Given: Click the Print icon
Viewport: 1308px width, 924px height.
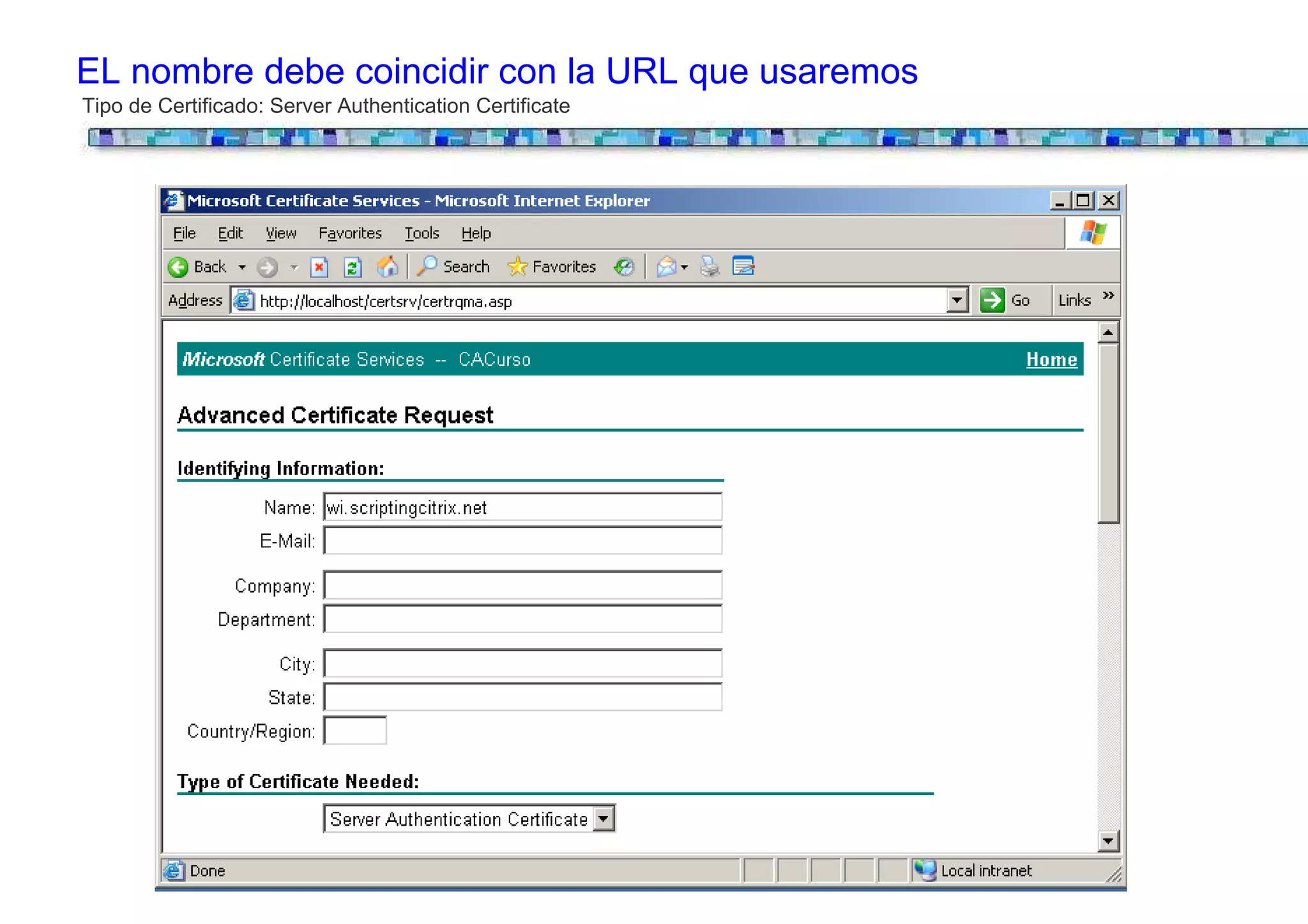Looking at the screenshot, I should click(710, 266).
